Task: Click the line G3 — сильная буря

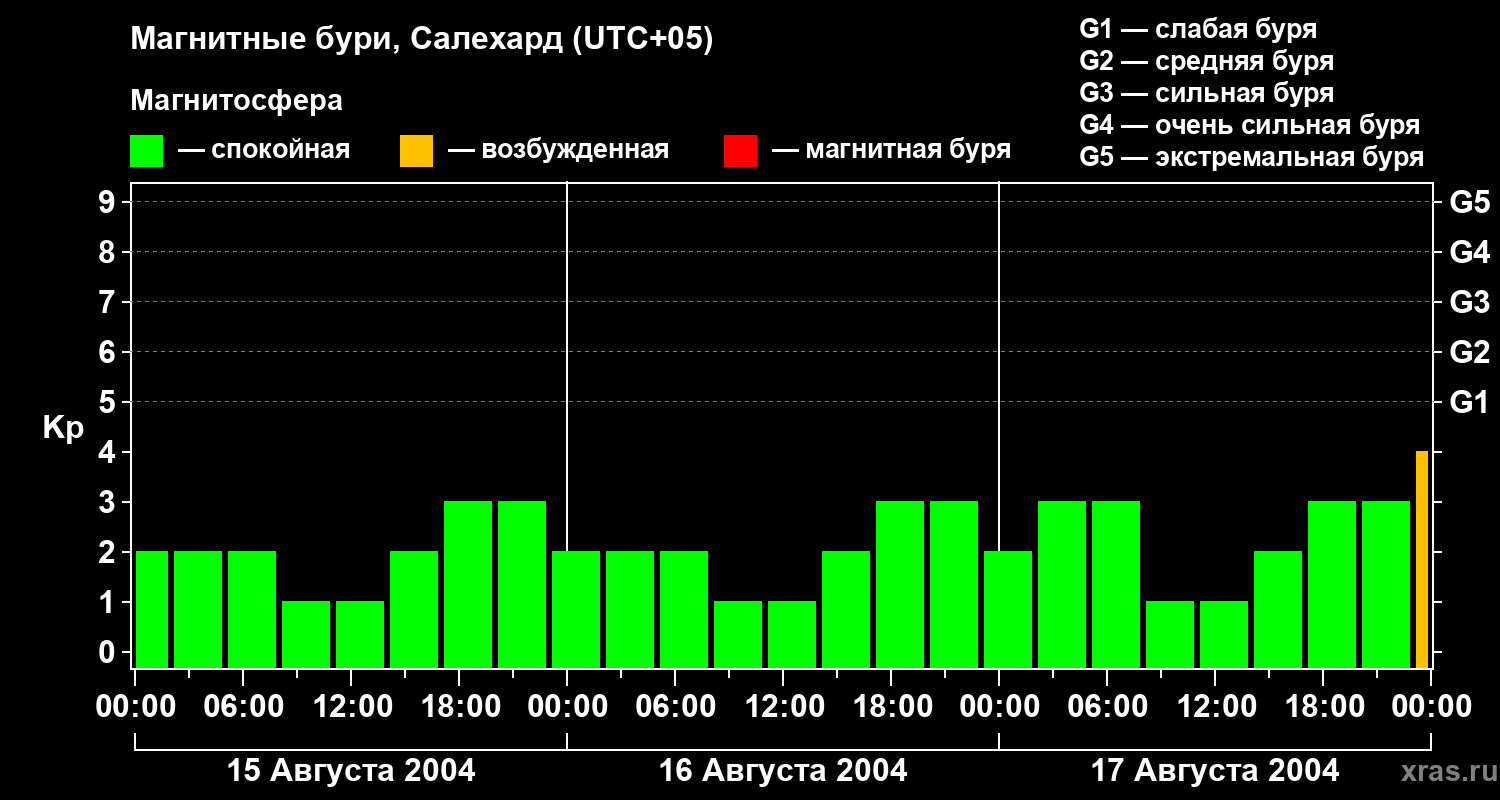Action: click(1206, 93)
